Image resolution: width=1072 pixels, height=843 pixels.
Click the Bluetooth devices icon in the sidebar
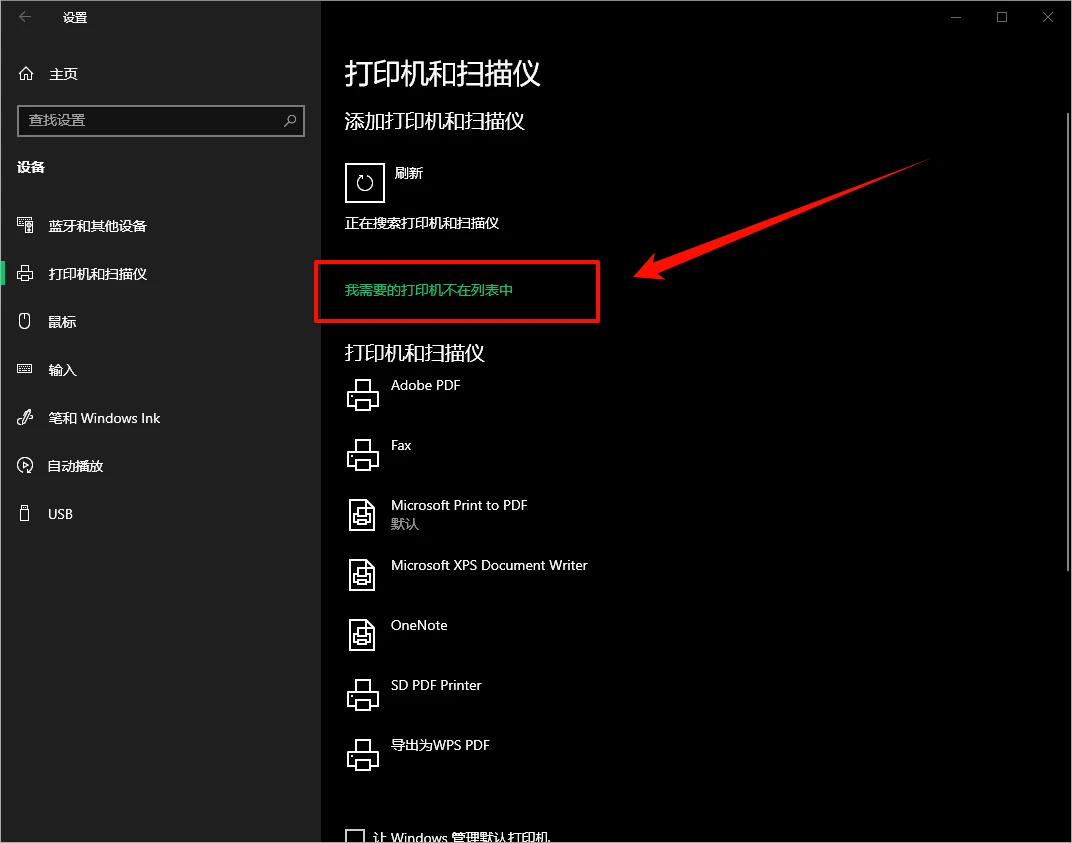click(x=25, y=225)
